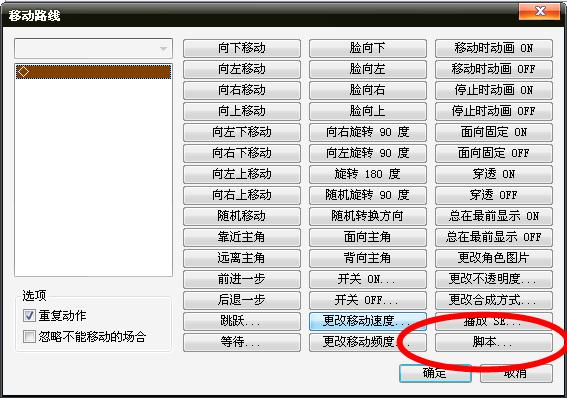567x398 pixels.
Task: Choose 向右上移动
Action: click(x=242, y=195)
